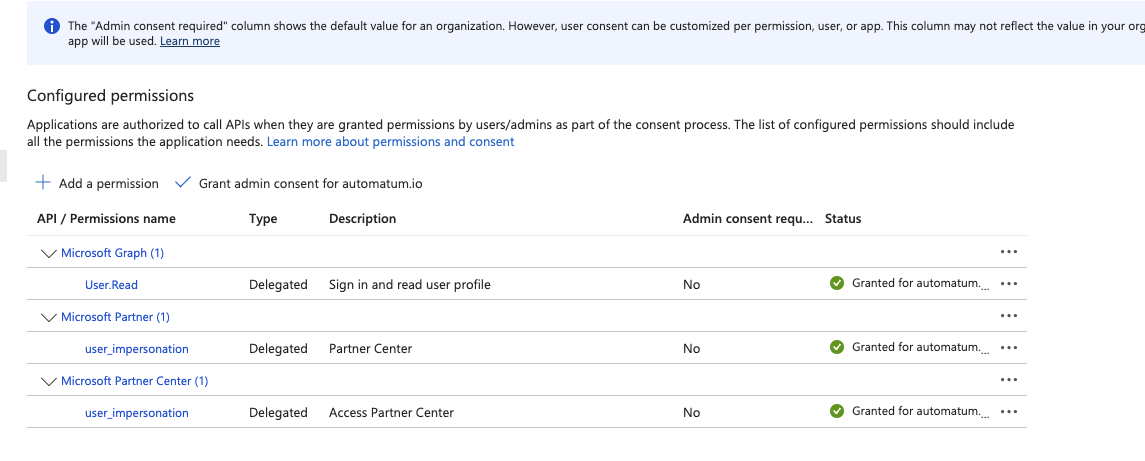The image size is (1145, 461).
Task: Open the ellipsis menu for Microsoft Graph group
Action: point(1008,252)
